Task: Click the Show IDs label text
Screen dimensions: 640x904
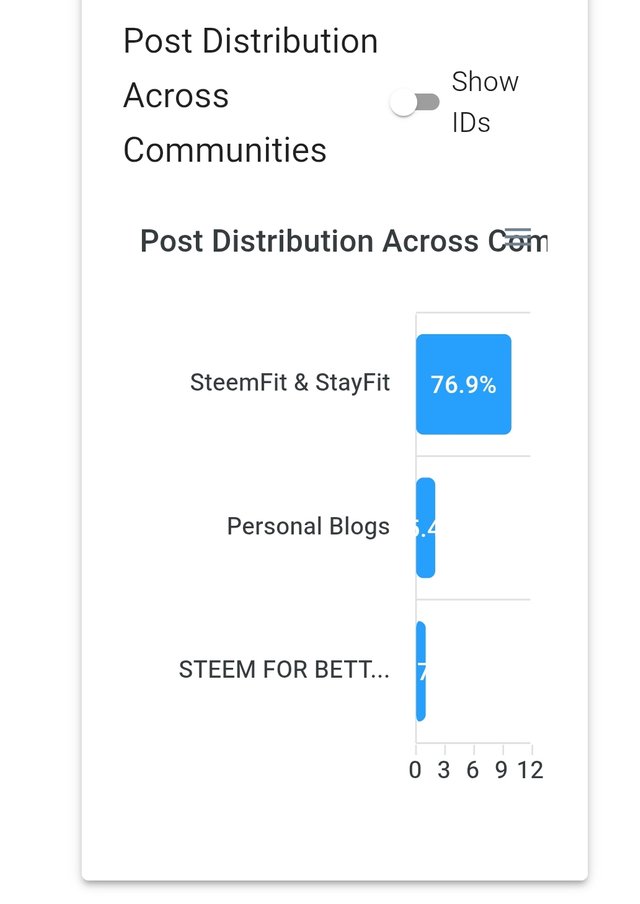Action: [485, 102]
